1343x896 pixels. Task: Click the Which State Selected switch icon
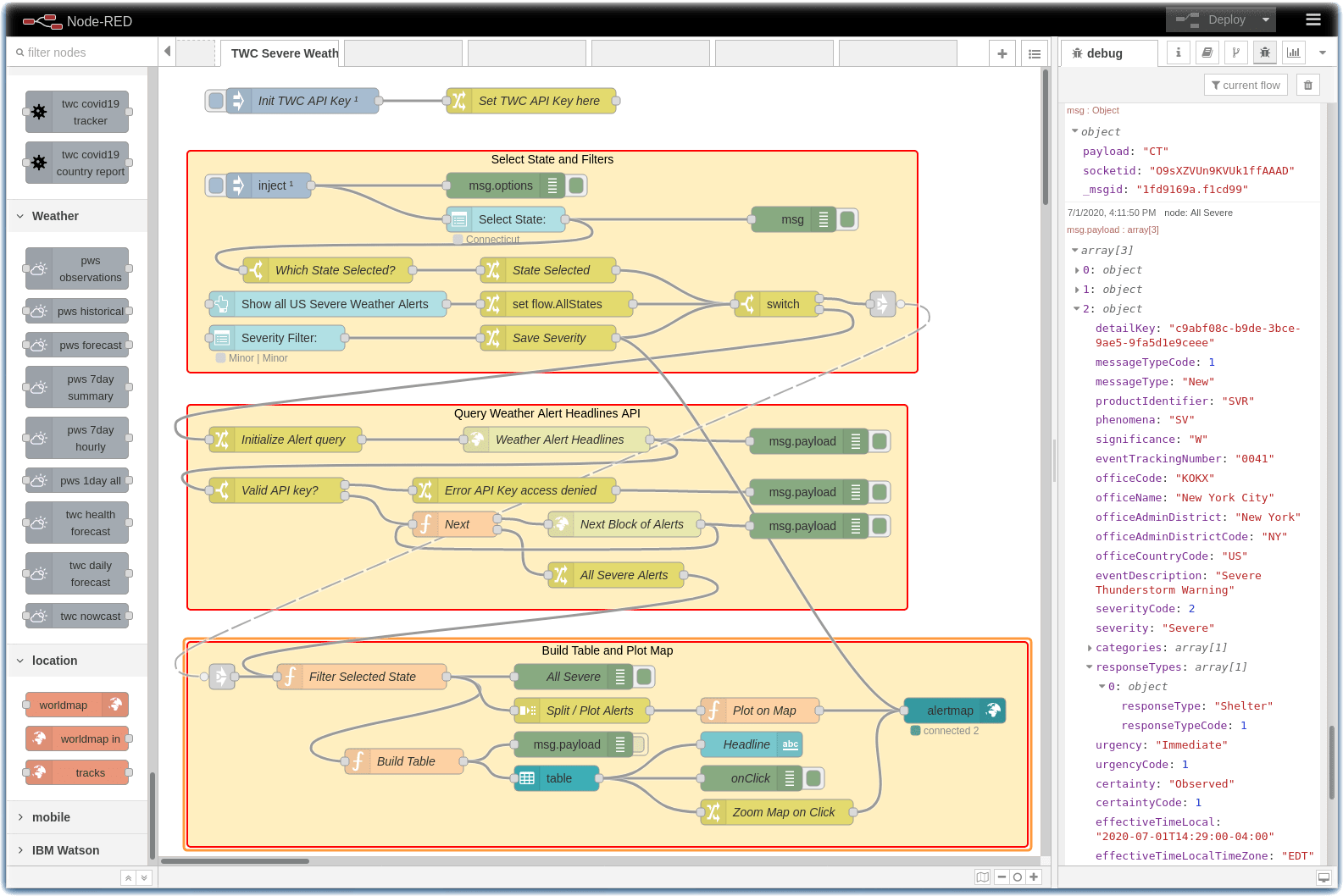(256, 270)
